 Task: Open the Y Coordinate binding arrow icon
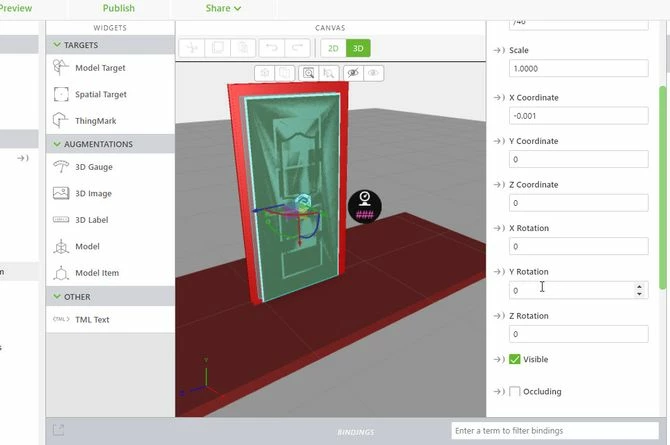pos(499,141)
